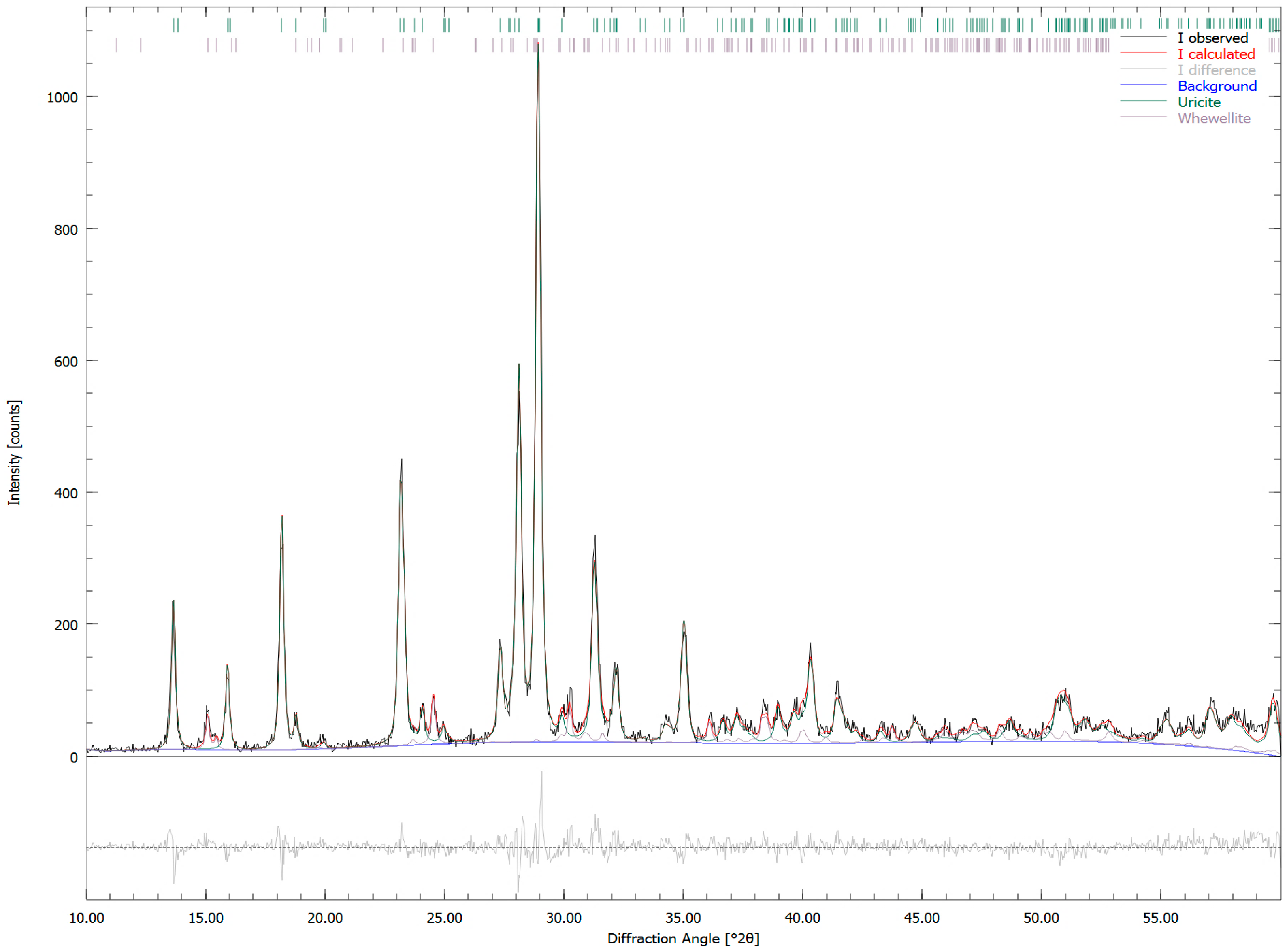
Task: Click the 'I calculated' legend label
Action: [x=1216, y=54]
